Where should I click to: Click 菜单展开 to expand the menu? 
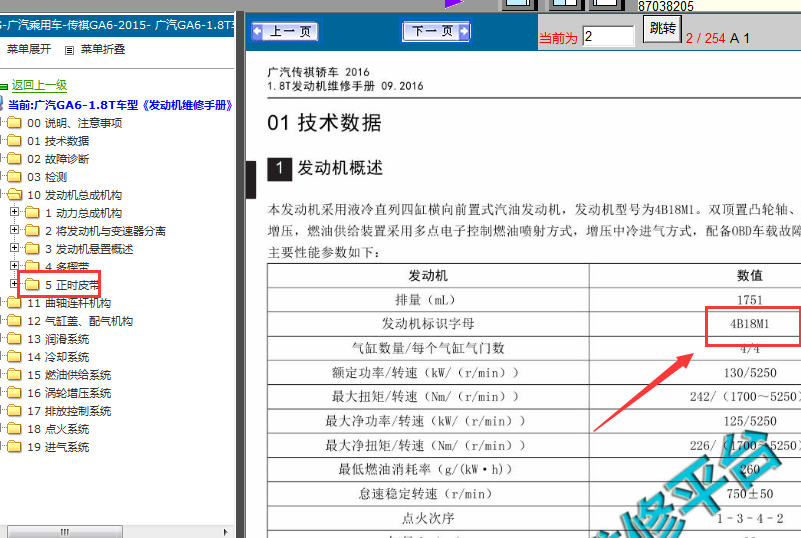(x=29, y=49)
